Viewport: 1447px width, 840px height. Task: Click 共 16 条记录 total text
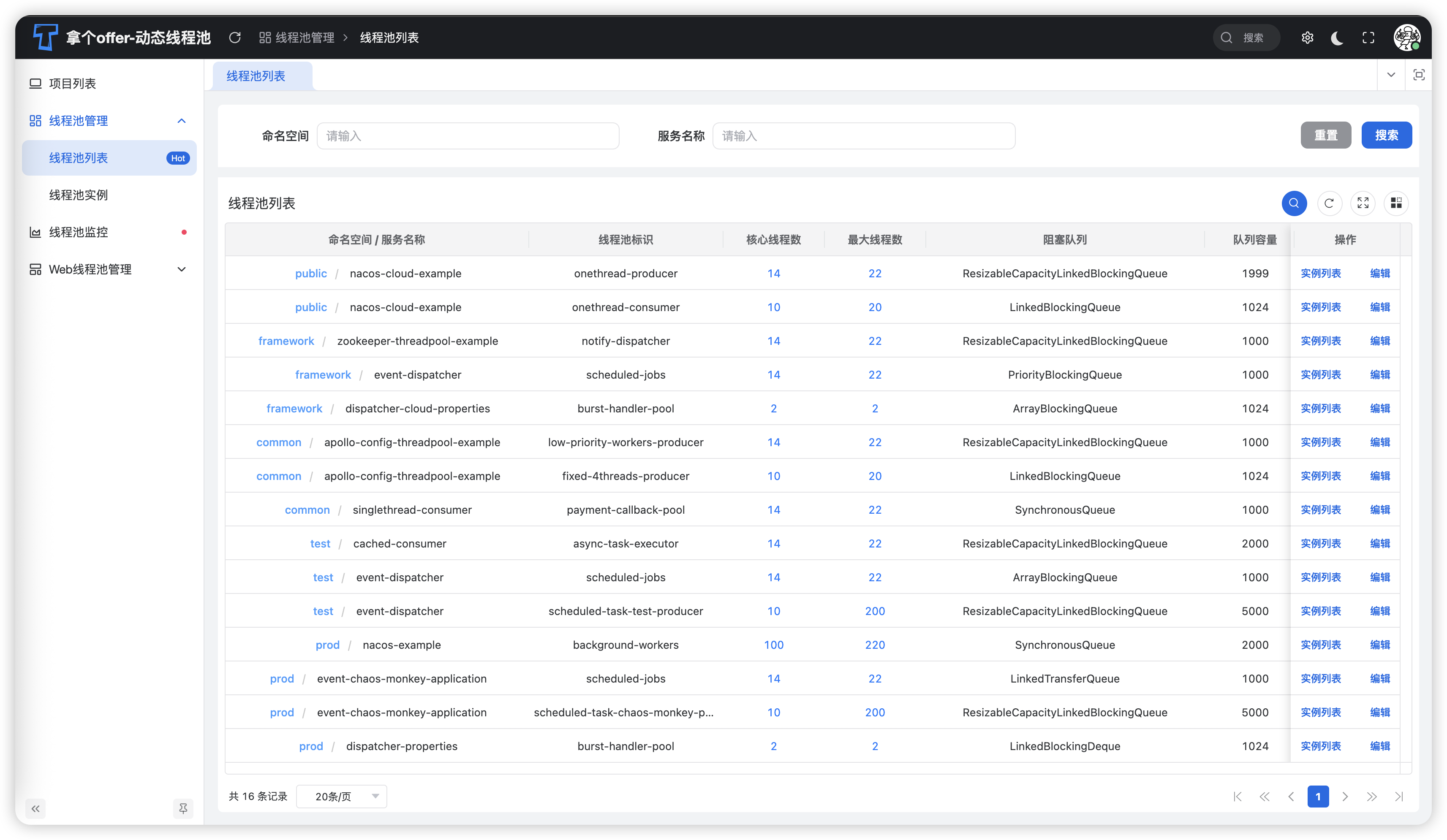click(258, 797)
